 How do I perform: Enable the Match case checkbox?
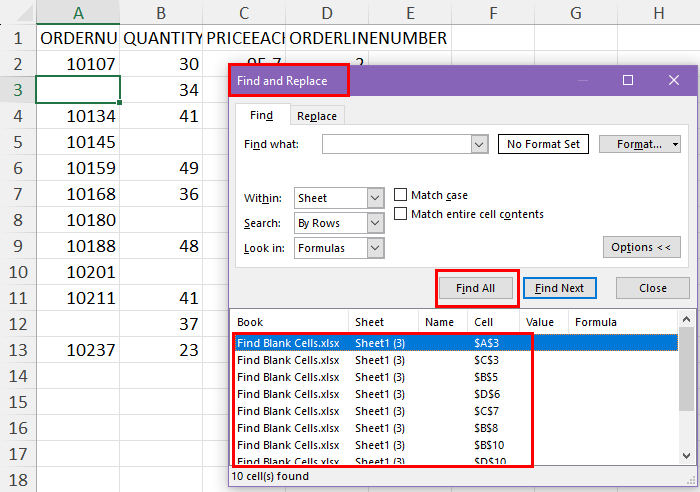(400, 195)
